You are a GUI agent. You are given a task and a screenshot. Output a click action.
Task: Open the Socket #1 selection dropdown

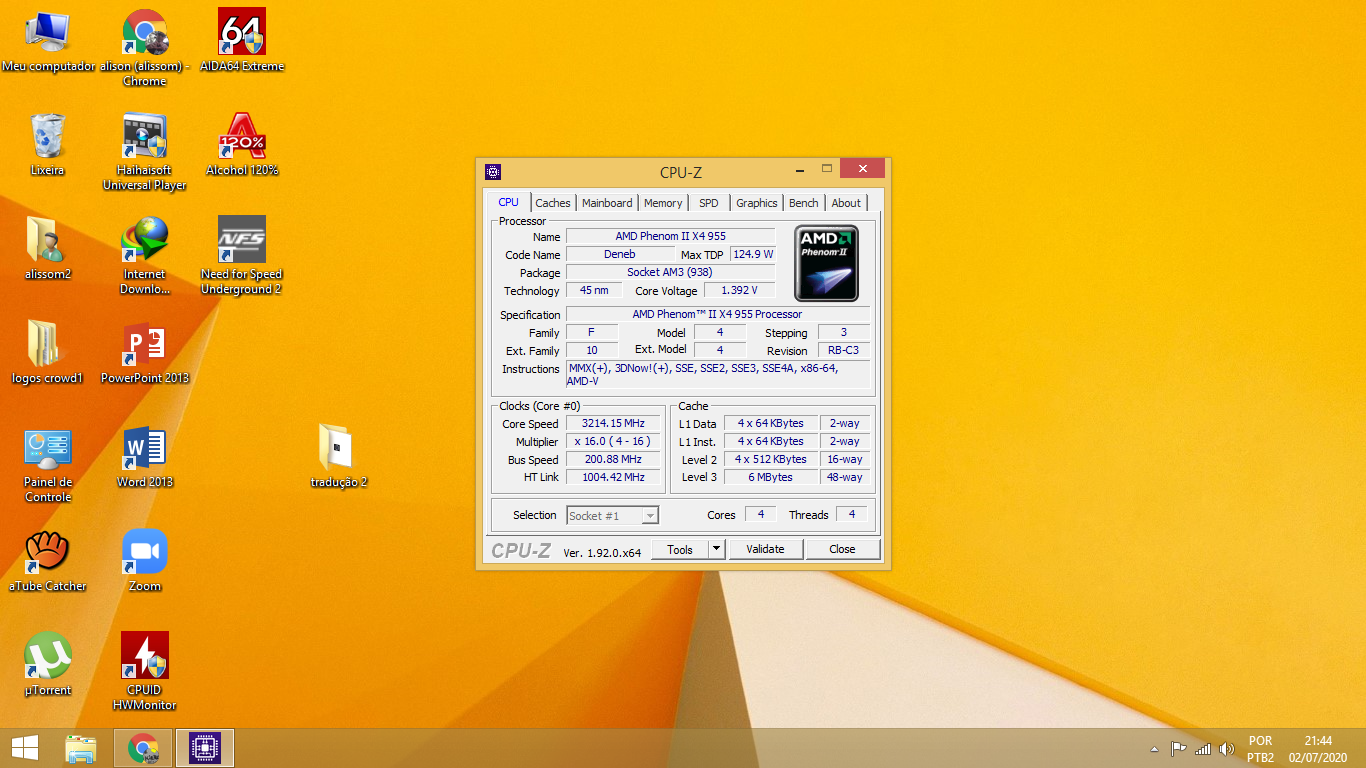613,516
